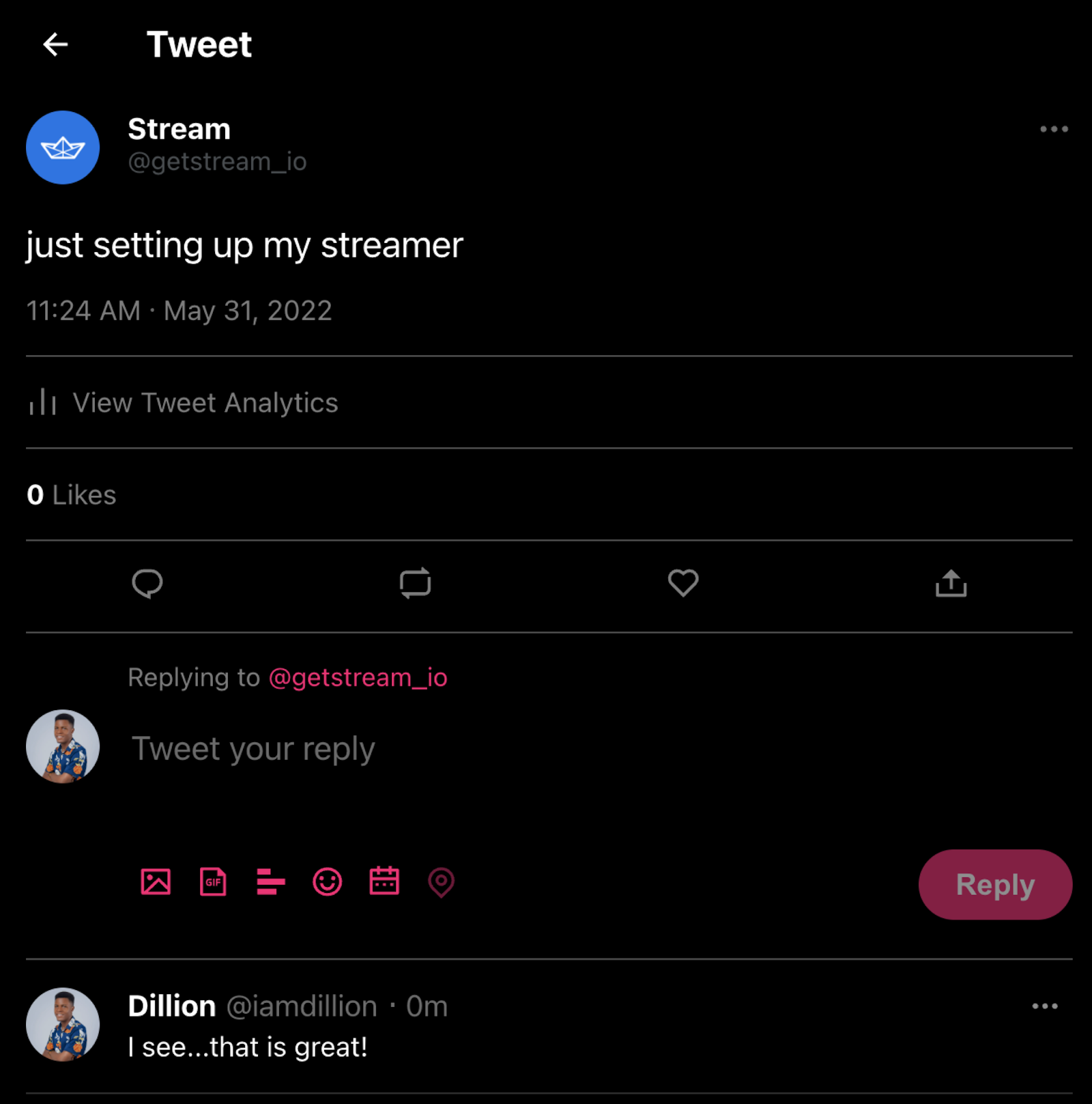Open more options on Stream's tweet
This screenshot has height=1104, width=1092.
(1053, 129)
